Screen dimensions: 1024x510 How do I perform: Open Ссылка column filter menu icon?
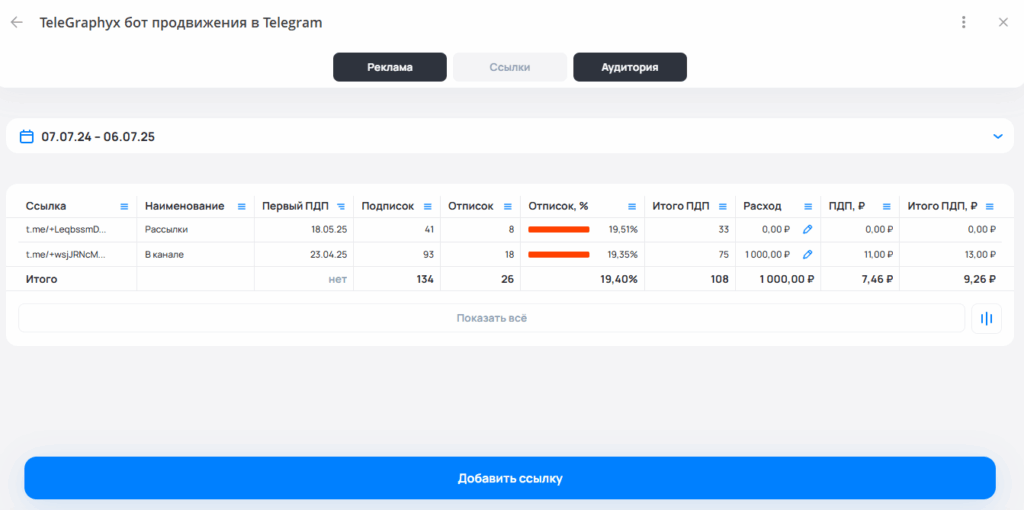124,206
